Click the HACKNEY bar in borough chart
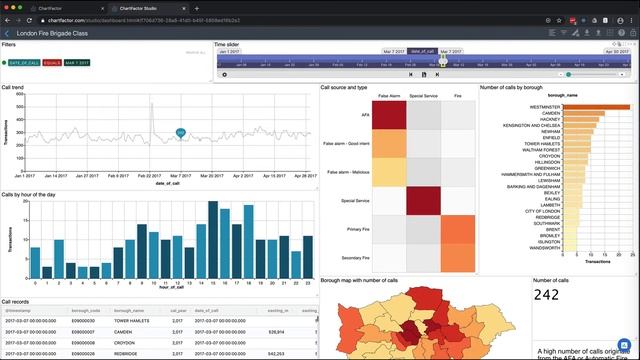Image resolution: width=640 pixels, height=360 pixels. 581,119
